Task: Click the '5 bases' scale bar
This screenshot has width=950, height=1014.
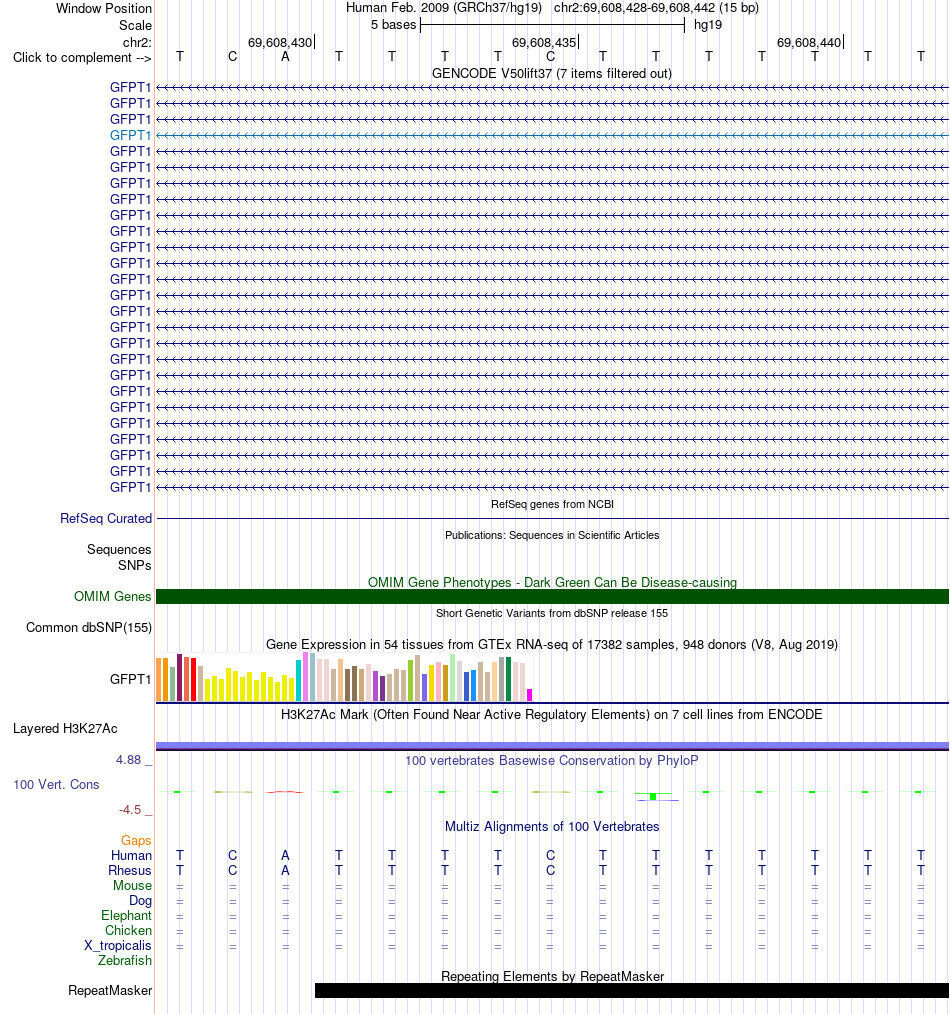Action: point(552,25)
